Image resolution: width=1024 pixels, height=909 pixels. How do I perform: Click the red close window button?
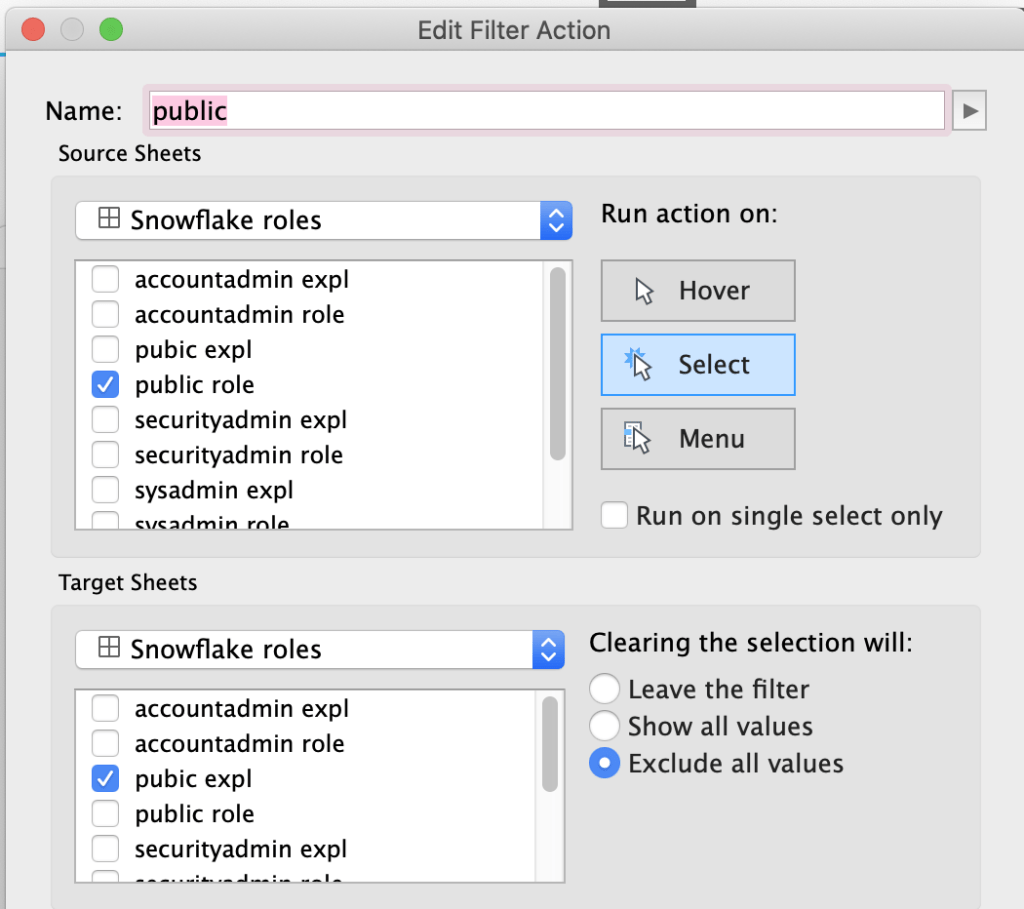[x=33, y=30]
